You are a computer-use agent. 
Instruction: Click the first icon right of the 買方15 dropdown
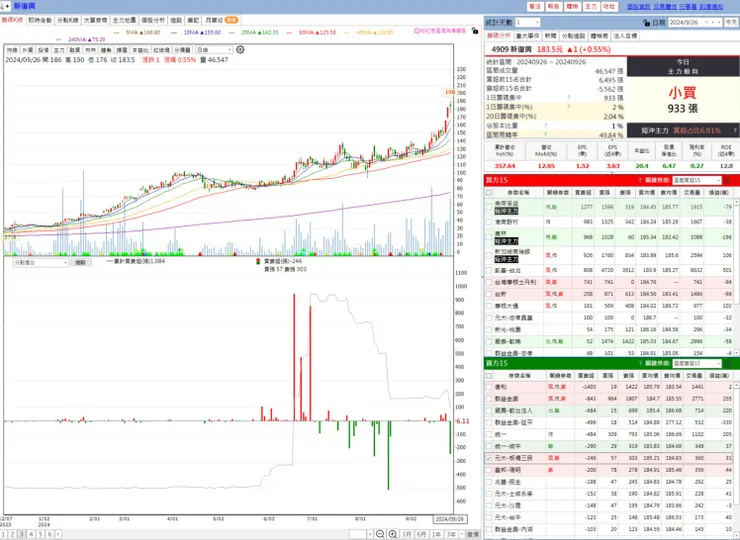(727, 180)
